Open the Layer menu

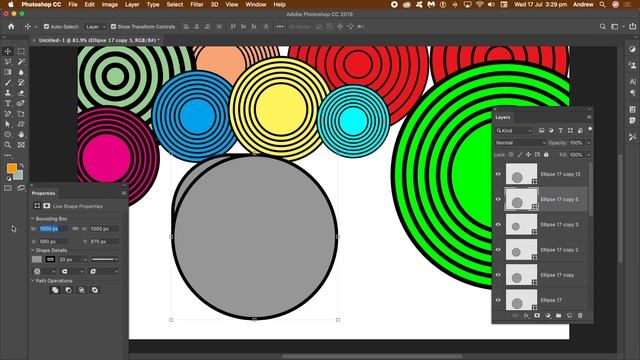(x=132, y=4)
